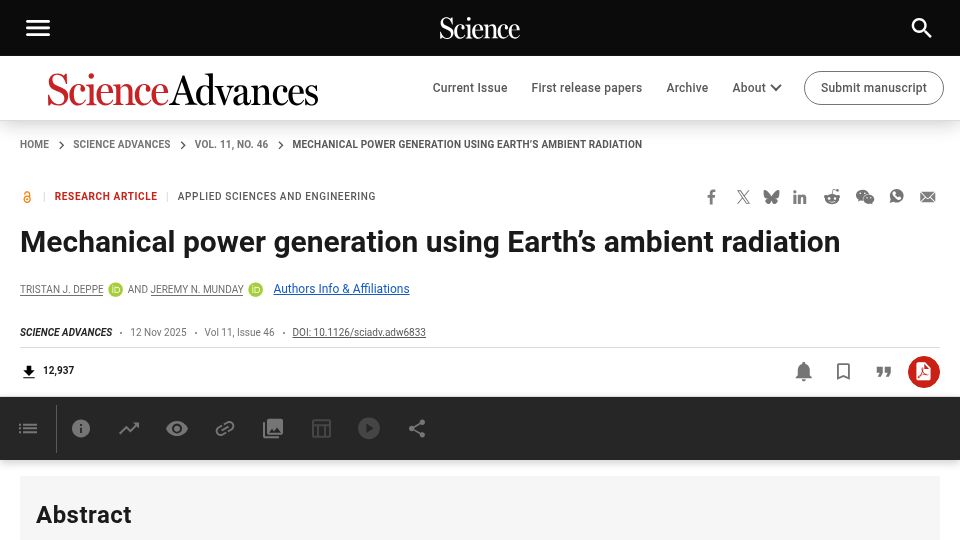Open the tables panel
Viewport: 960px width, 540px height.
[x=321, y=429]
